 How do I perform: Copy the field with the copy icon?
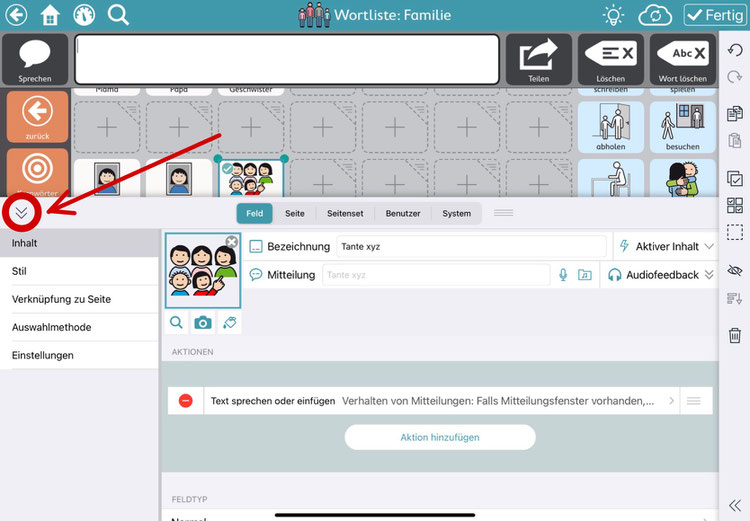coord(735,114)
